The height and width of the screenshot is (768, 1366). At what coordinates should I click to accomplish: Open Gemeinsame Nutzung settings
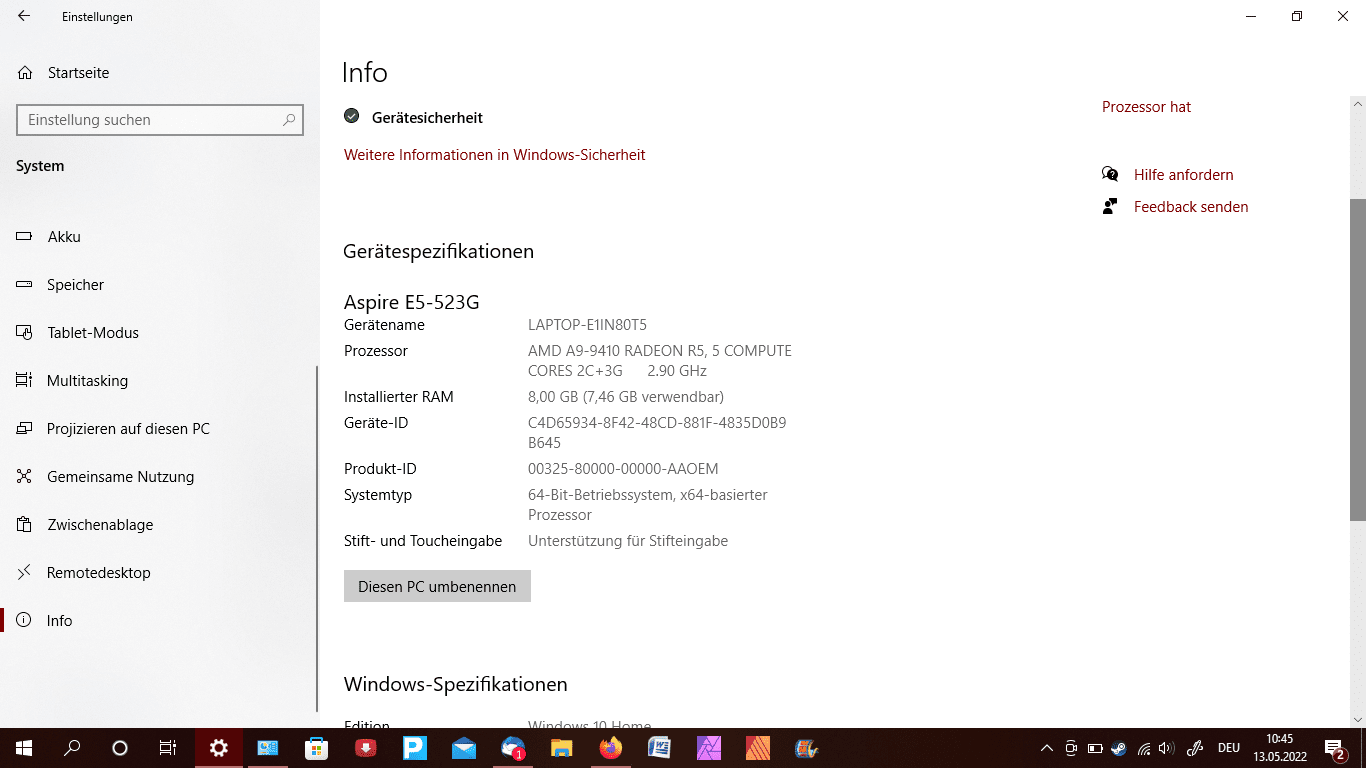coord(120,477)
